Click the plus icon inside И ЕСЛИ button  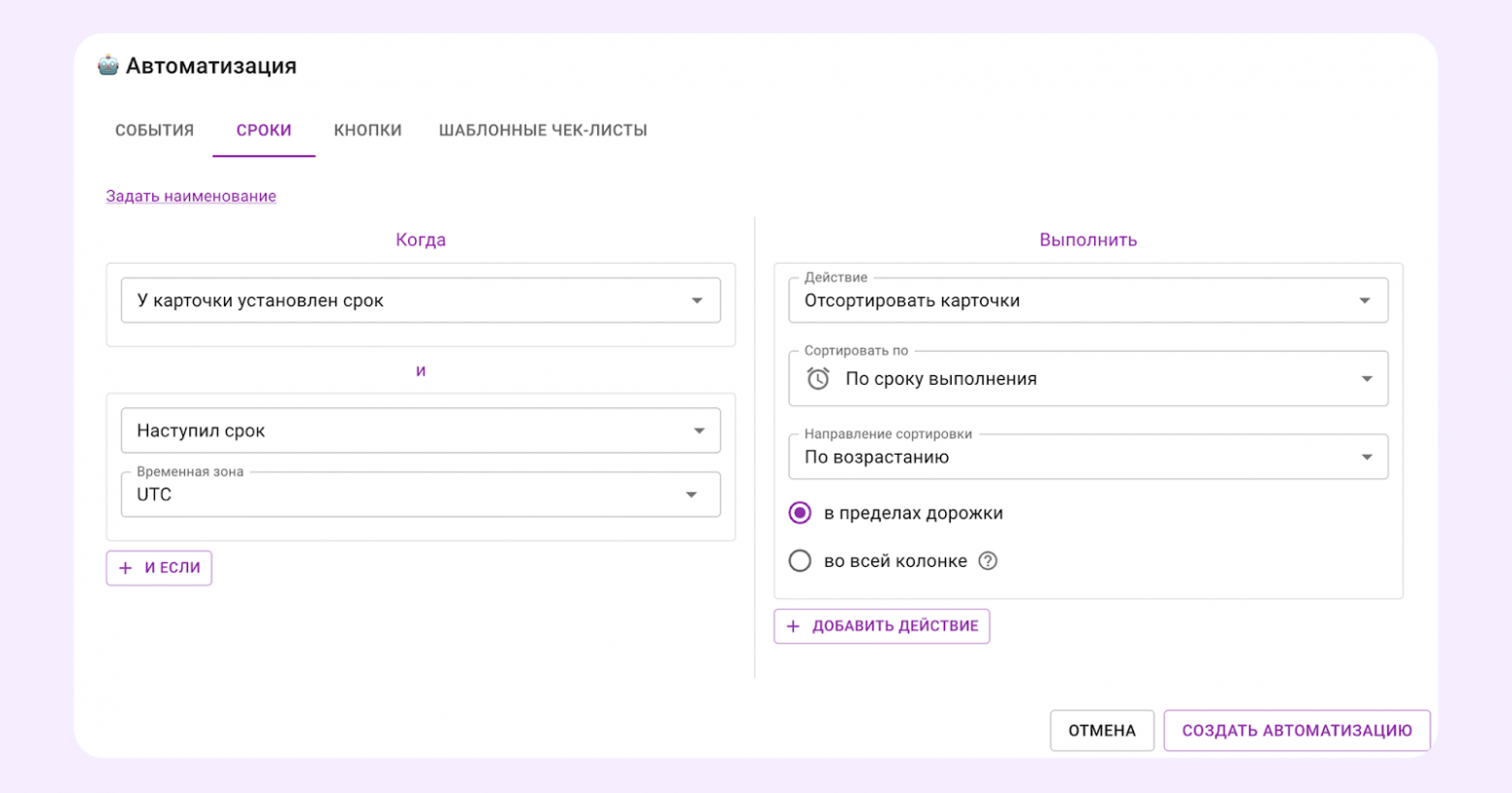click(x=124, y=567)
